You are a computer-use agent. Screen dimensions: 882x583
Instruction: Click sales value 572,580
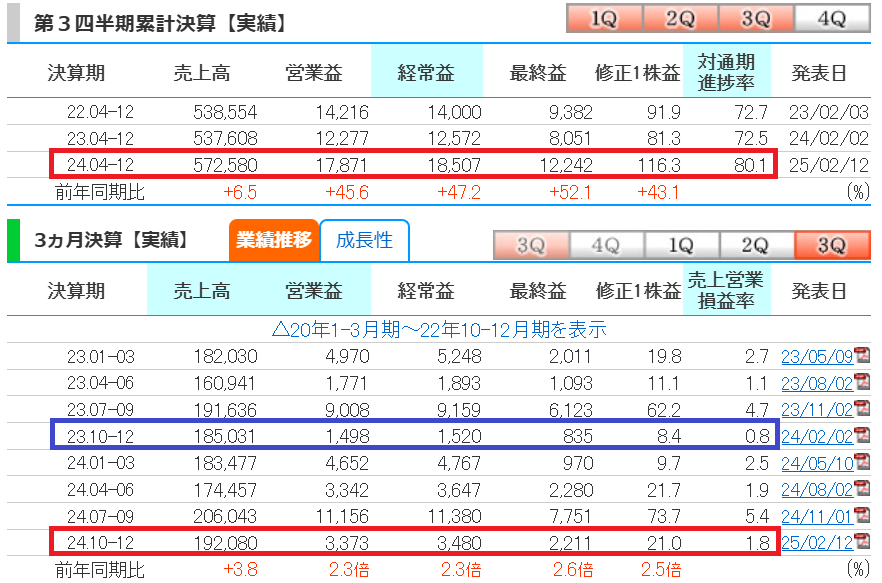click(x=225, y=165)
